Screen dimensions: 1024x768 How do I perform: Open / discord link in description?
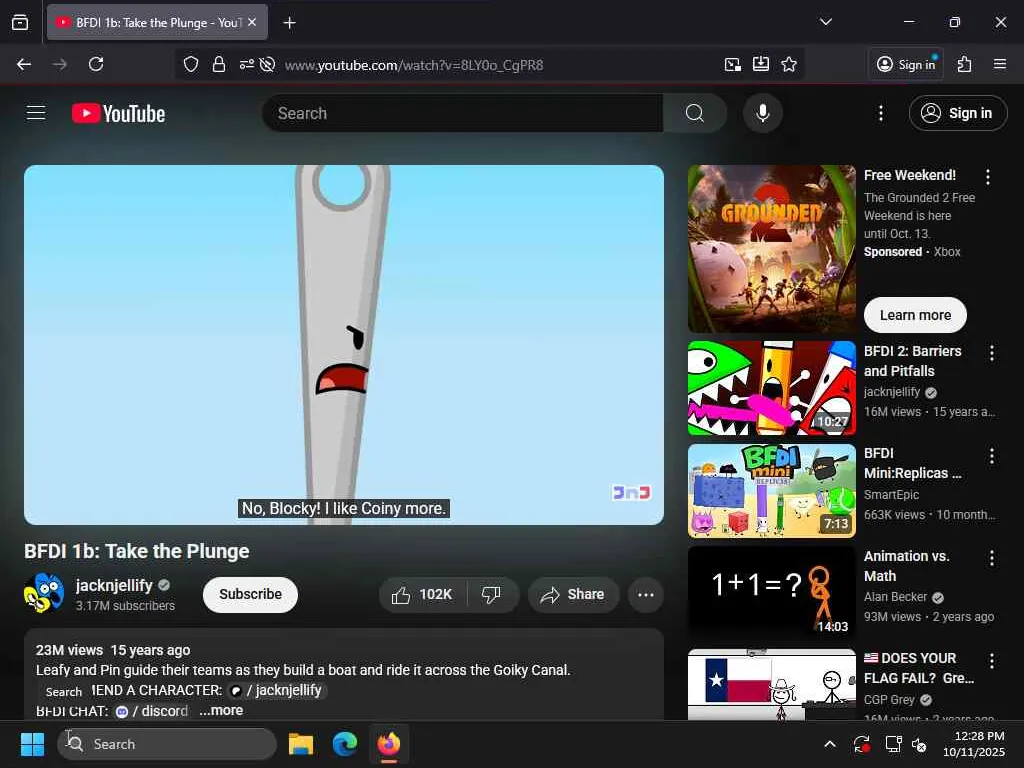(x=152, y=711)
